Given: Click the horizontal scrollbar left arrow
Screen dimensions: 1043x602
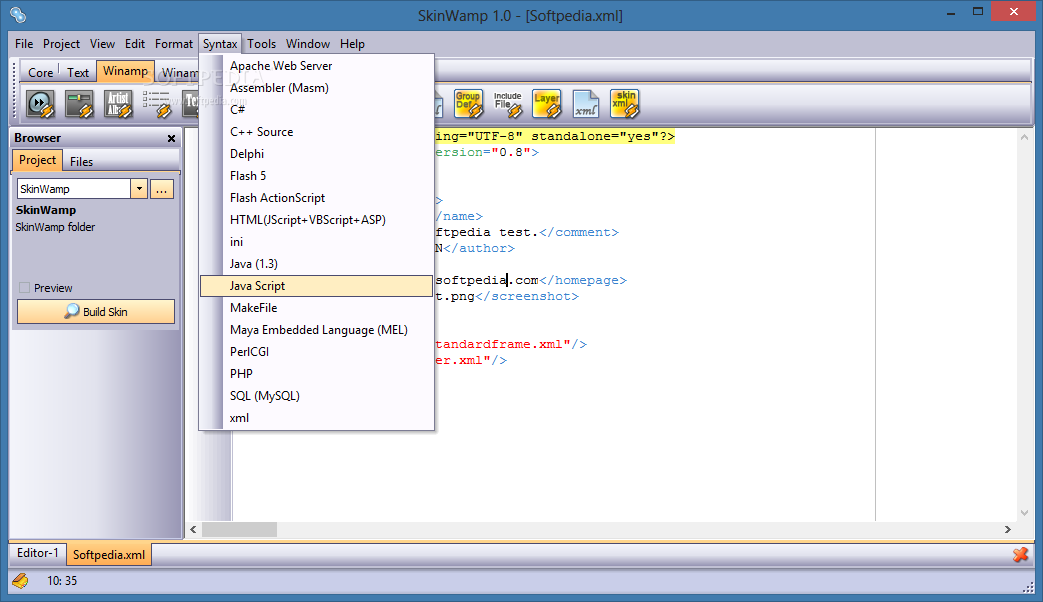Looking at the screenshot, I should coord(194,529).
